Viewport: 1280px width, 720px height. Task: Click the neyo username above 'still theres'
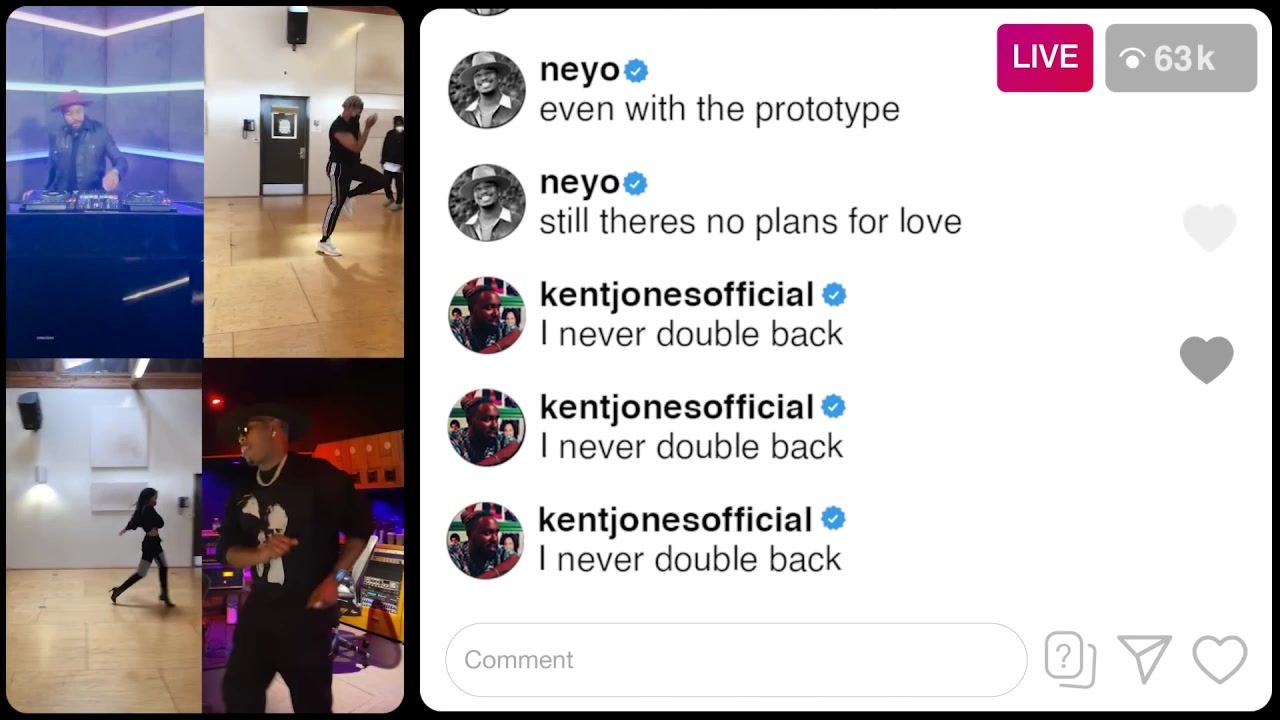[x=579, y=183]
